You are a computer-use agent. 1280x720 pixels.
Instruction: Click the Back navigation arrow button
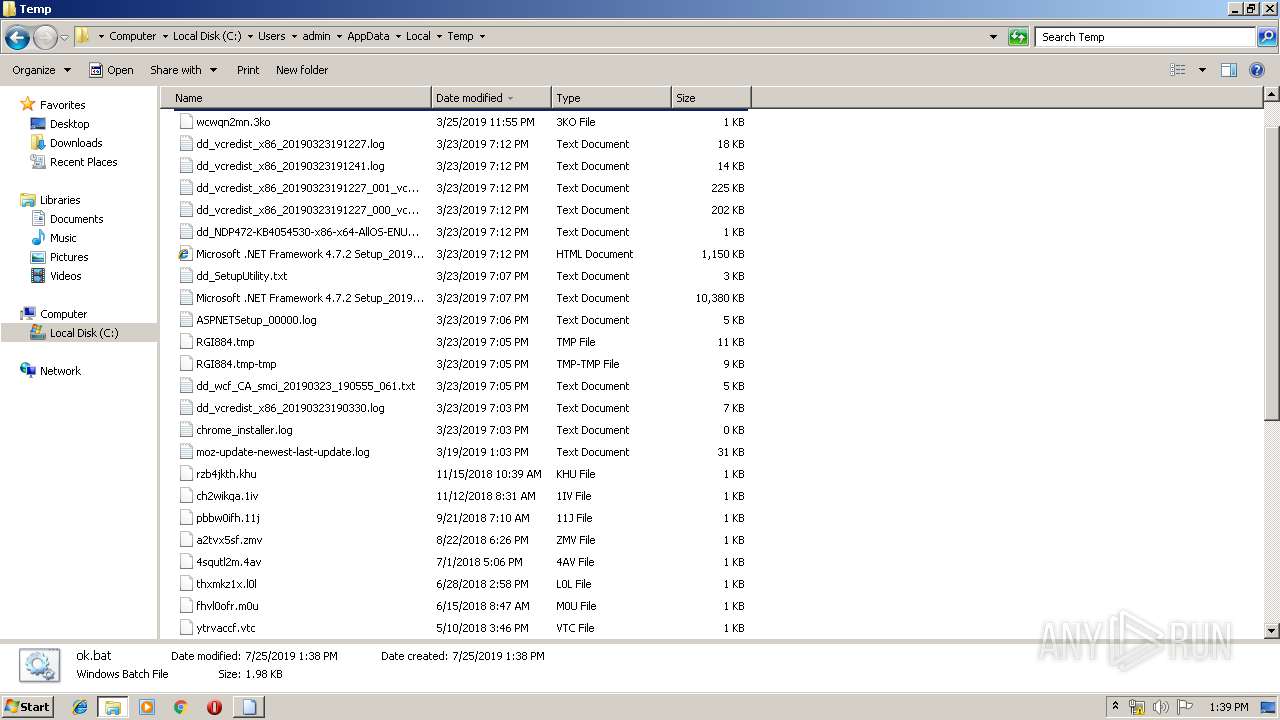point(17,37)
